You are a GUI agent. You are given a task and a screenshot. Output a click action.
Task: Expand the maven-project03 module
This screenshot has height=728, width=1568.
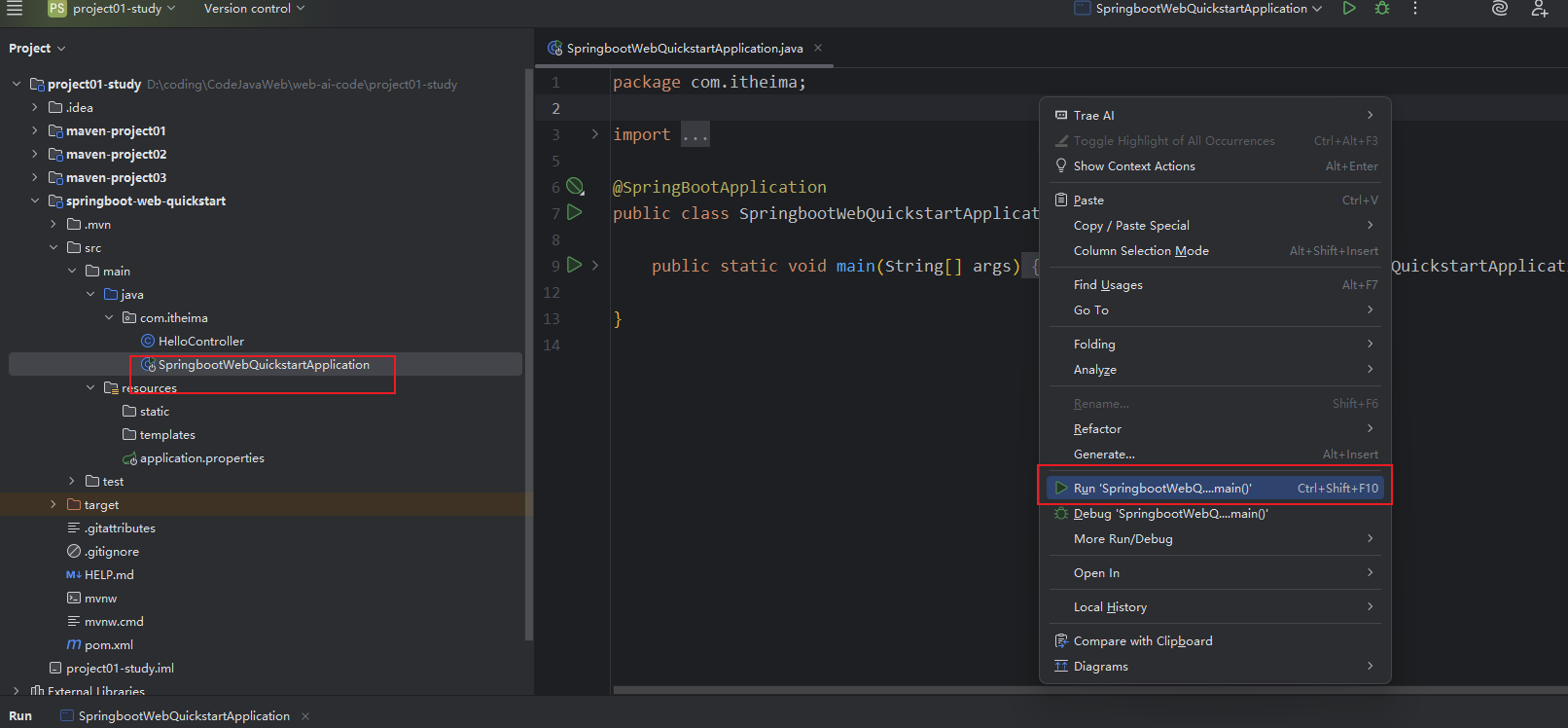click(x=35, y=178)
